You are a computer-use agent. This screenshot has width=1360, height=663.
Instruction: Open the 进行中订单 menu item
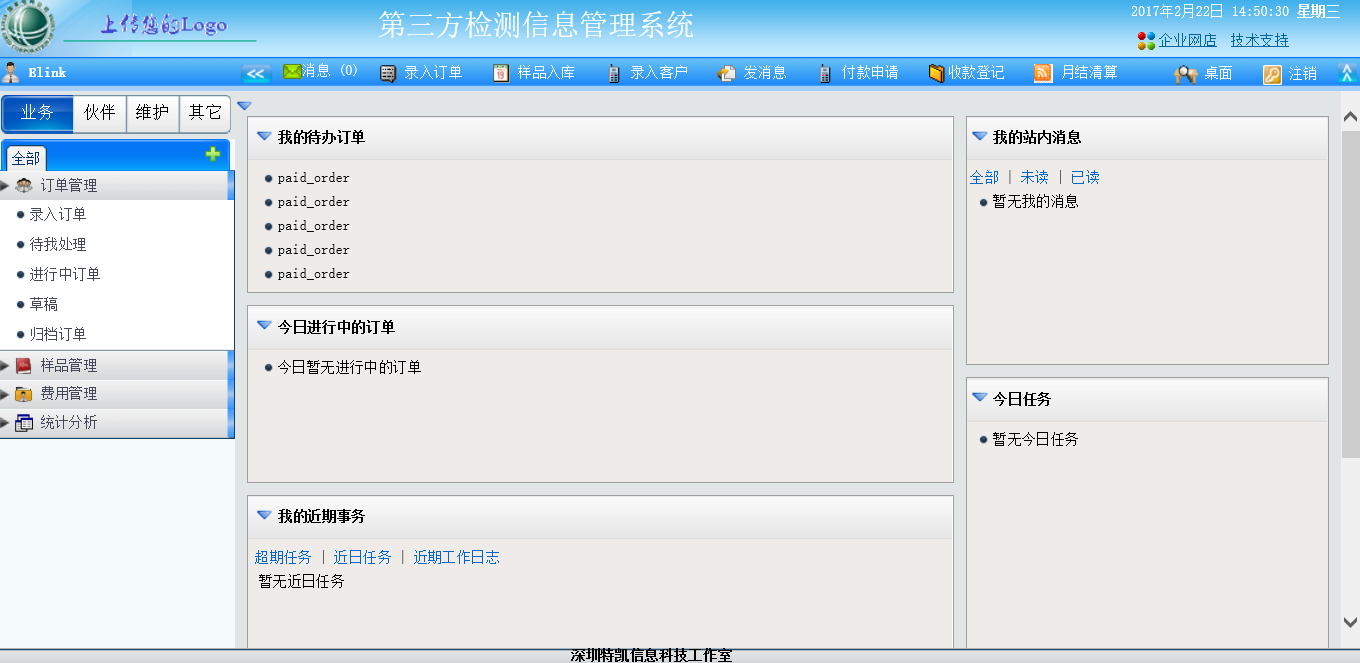tap(65, 274)
